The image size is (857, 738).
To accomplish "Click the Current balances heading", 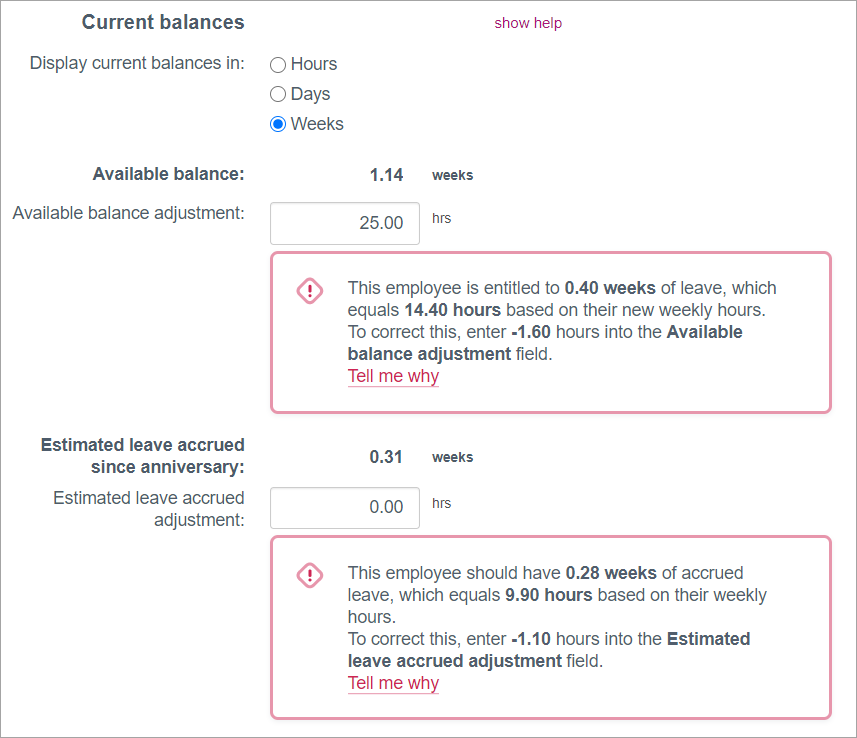I will click(x=163, y=22).
